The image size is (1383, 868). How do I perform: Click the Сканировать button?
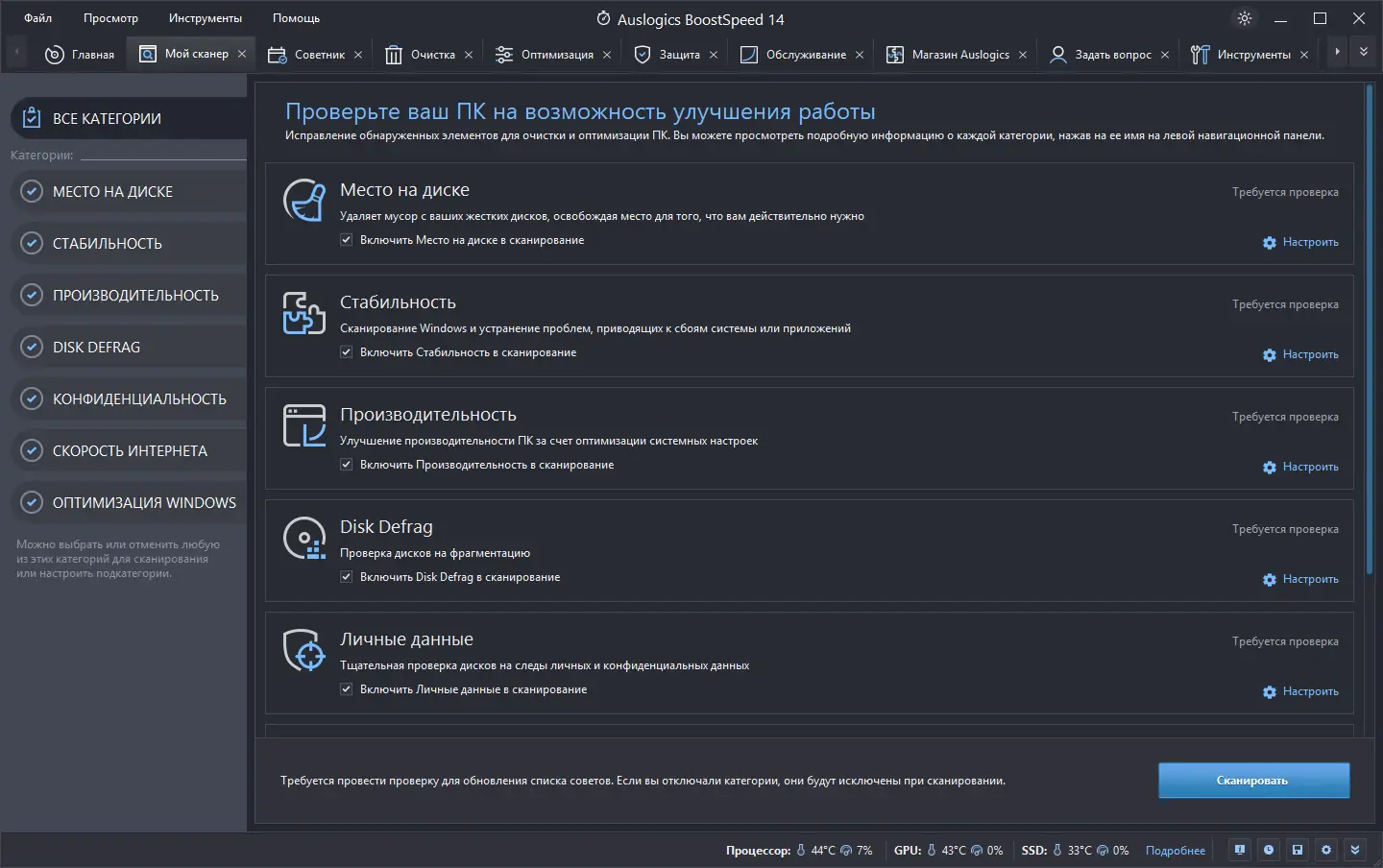pyautogui.click(x=1253, y=780)
